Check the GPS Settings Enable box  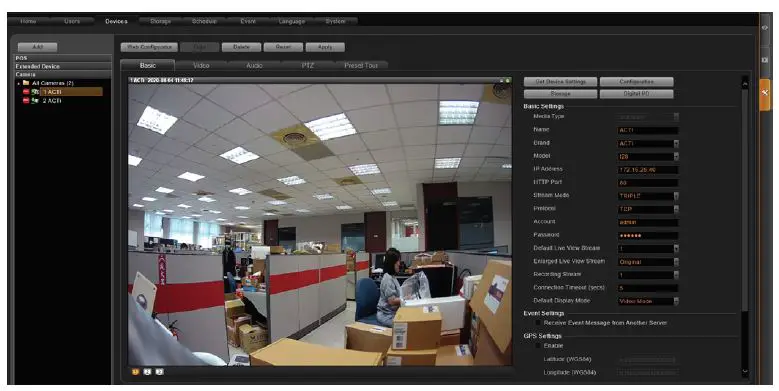click(538, 346)
